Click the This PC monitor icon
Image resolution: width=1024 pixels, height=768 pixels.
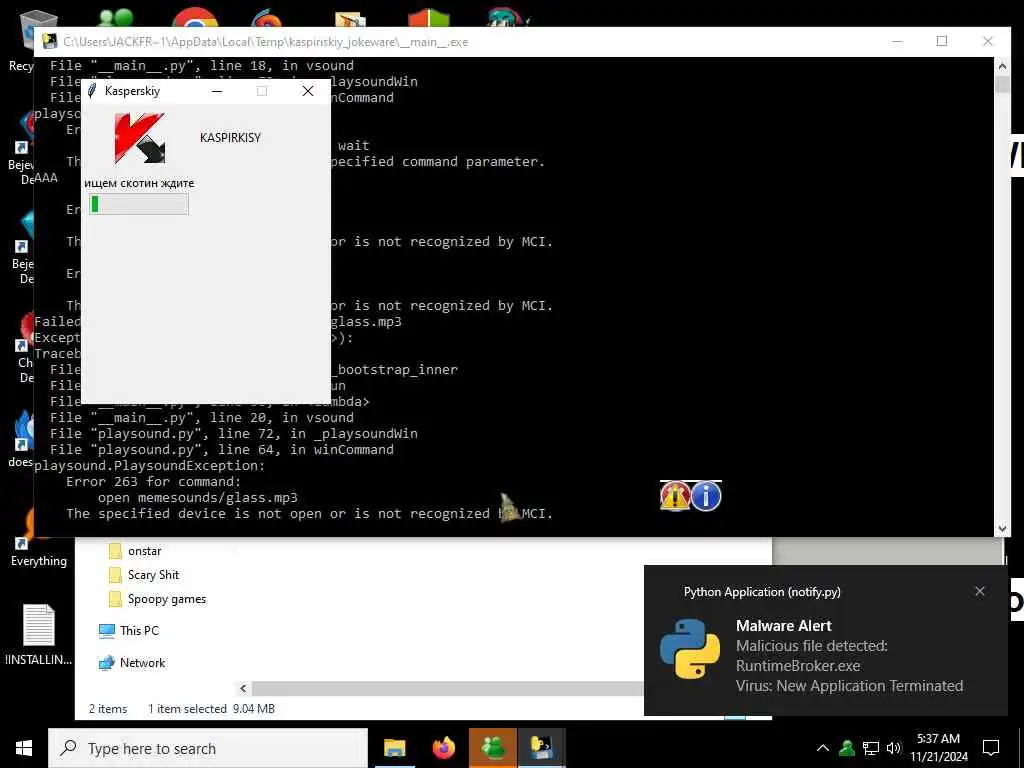(106, 631)
